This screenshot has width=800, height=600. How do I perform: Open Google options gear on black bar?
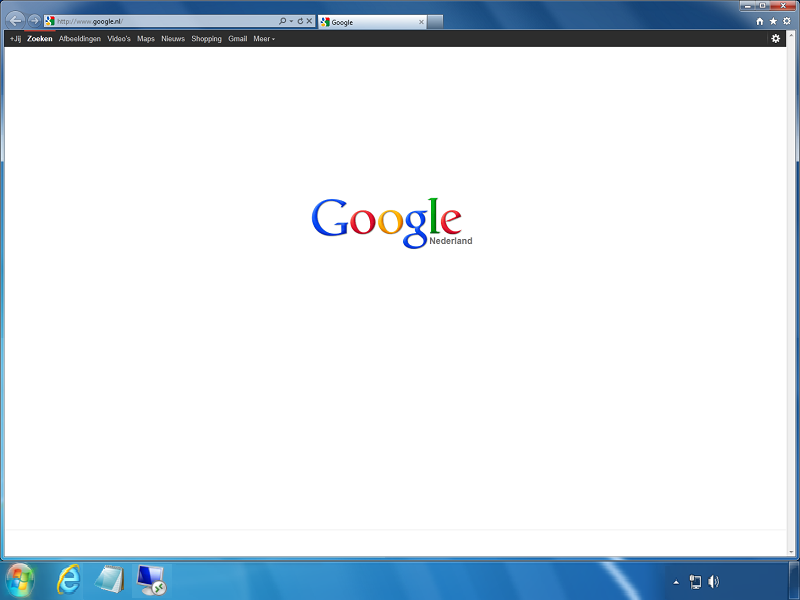pyautogui.click(x=776, y=38)
